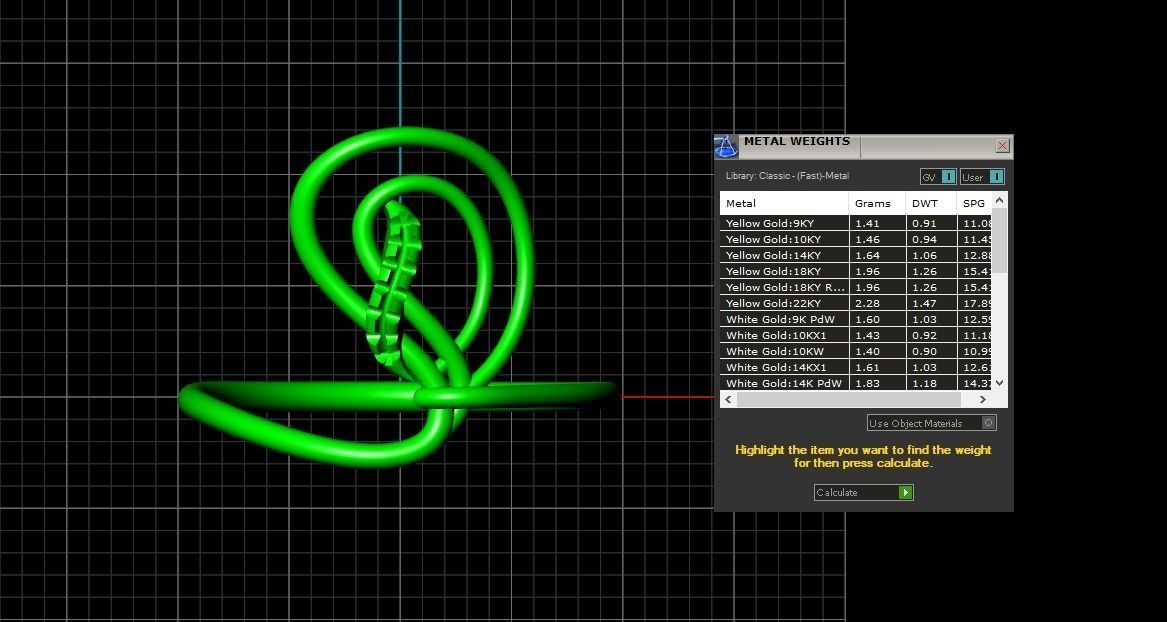The height and width of the screenshot is (622, 1167).
Task: Toggle the GV library switch
Action: pos(938,177)
